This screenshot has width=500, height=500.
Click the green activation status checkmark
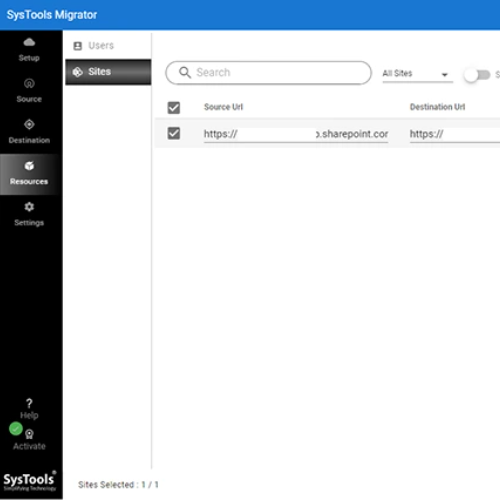pyautogui.click(x=16, y=429)
